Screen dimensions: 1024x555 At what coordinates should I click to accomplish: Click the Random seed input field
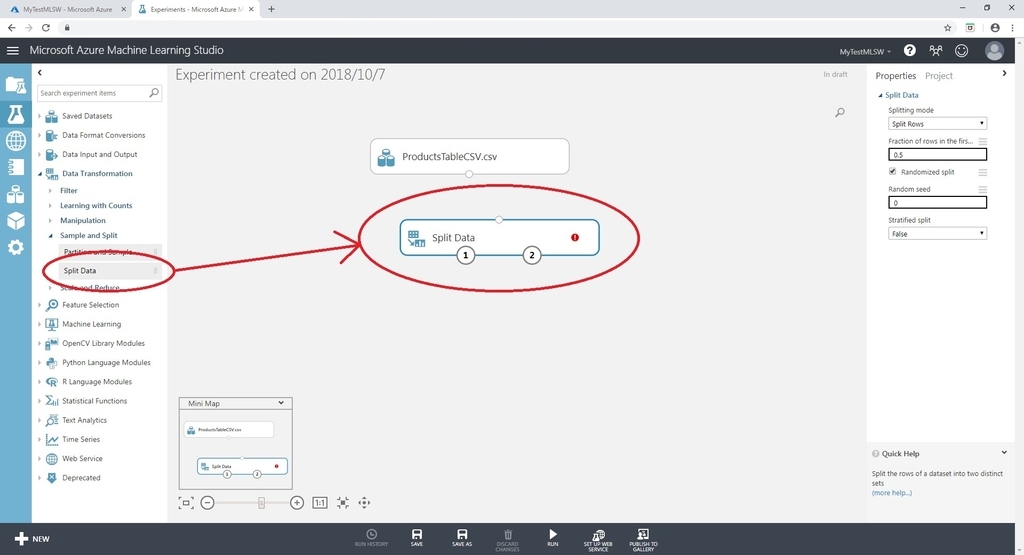(x=937, y=202)
